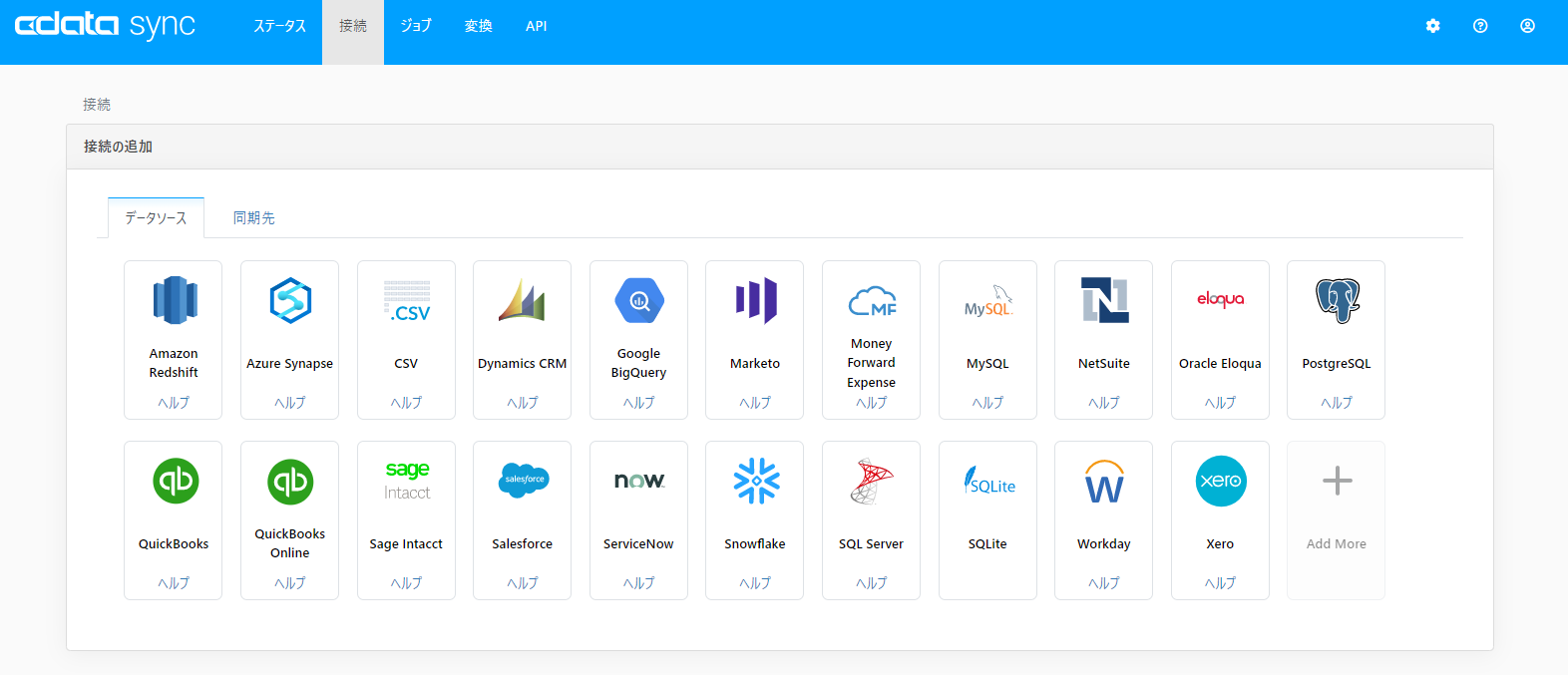Click the Workday label text
The height and width of the screenshot is (675, 1568).
point(1104,544)
